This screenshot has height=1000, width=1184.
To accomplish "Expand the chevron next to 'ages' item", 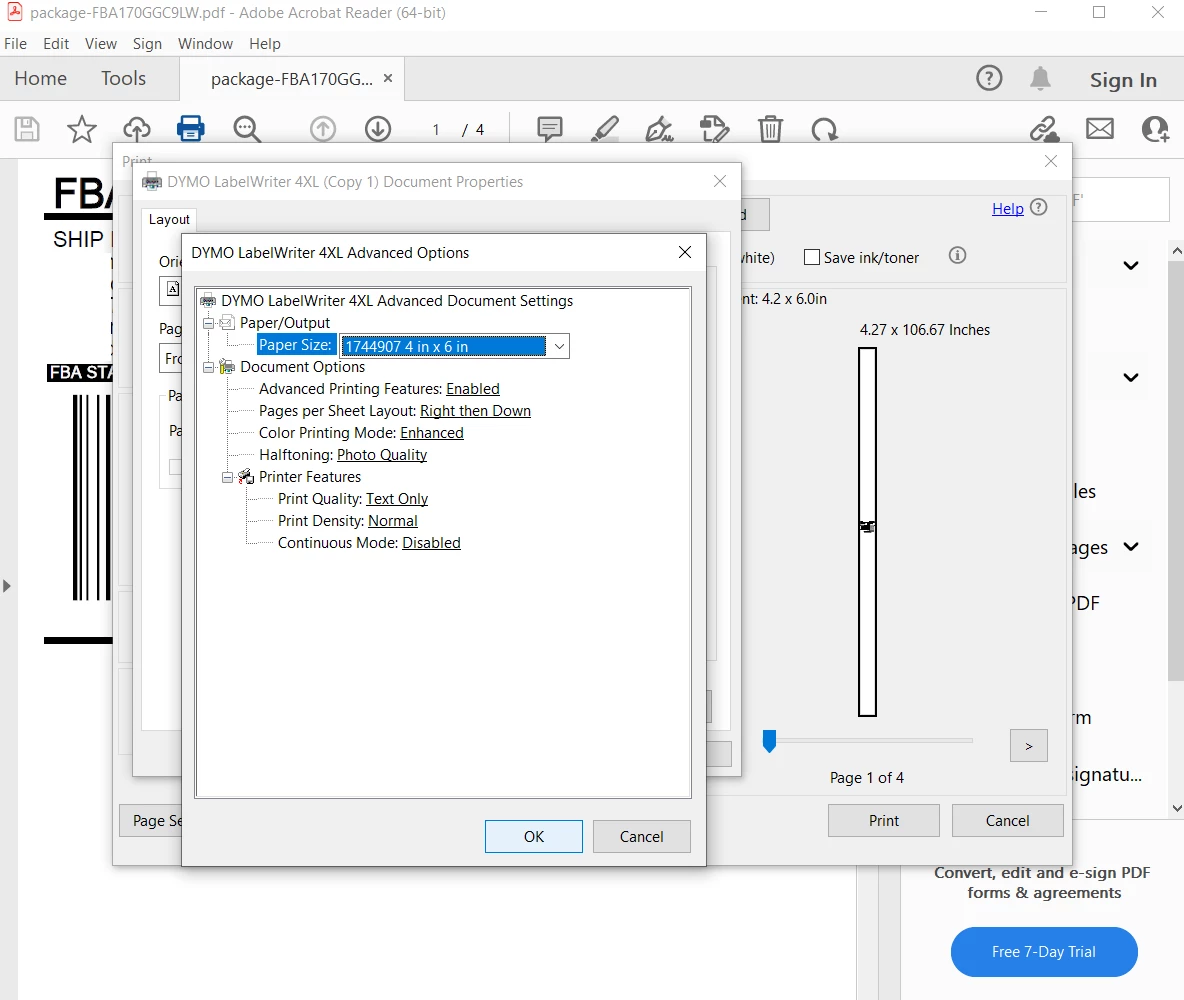I will pyautogui.click(x=1130, y=547).
